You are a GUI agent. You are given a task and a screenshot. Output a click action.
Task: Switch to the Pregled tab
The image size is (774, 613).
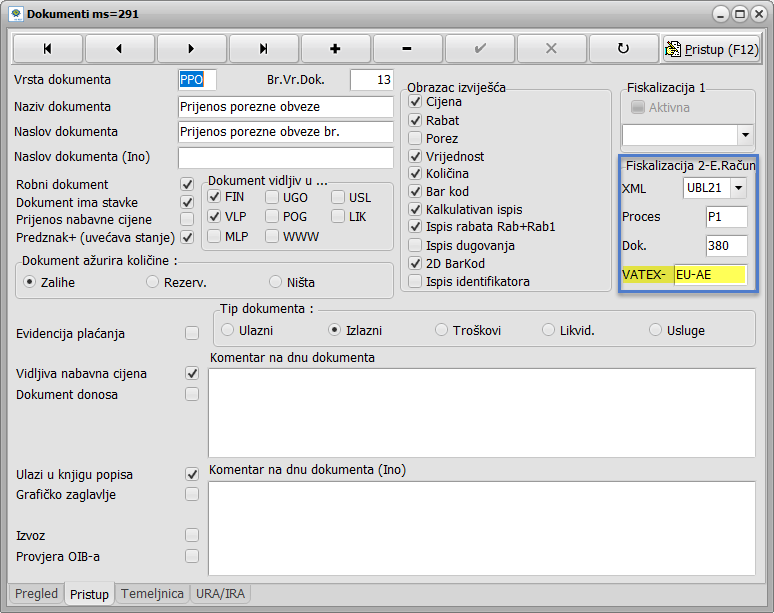point(37,594)
